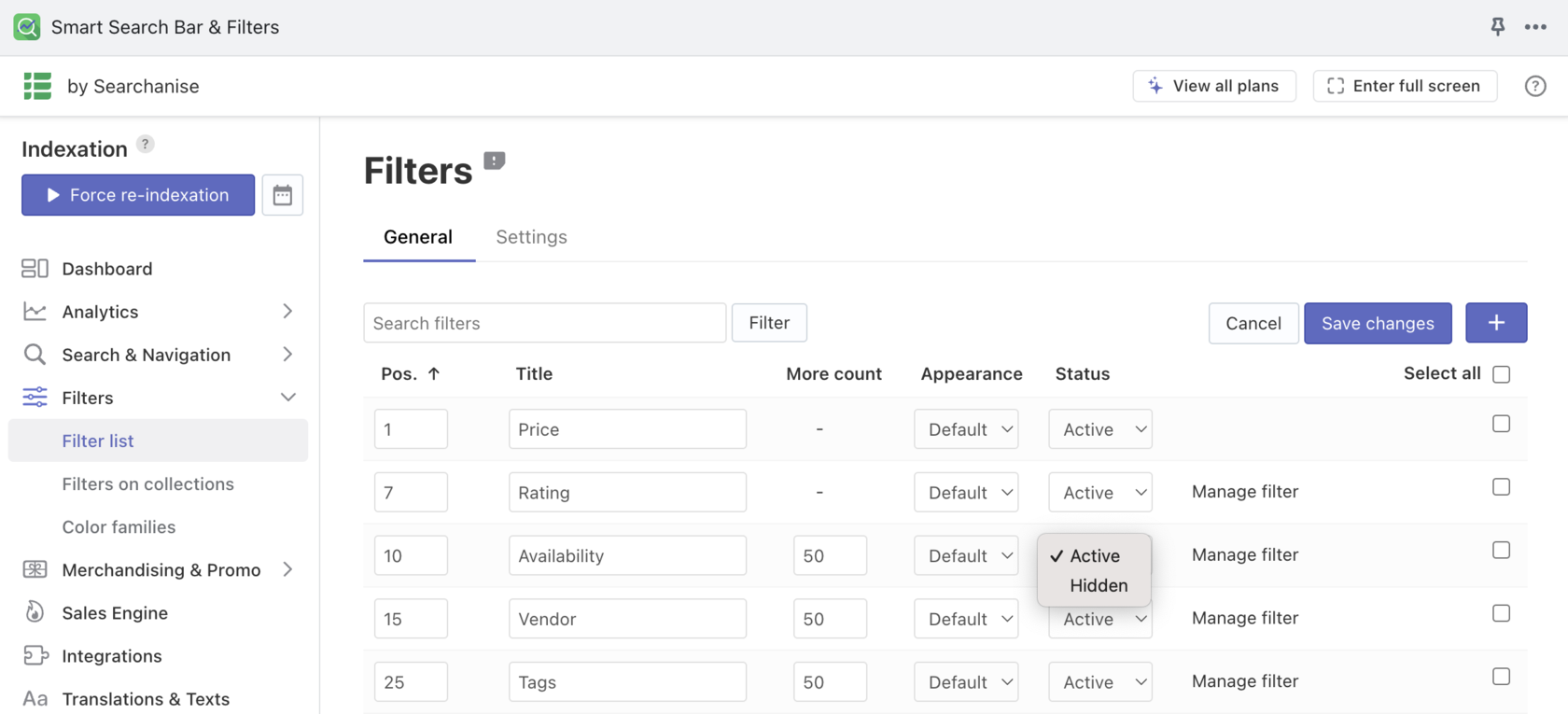Screen dimensions: 1568x714
Task: Sort by the Pos. column arrow
Action: click(434, 374)
